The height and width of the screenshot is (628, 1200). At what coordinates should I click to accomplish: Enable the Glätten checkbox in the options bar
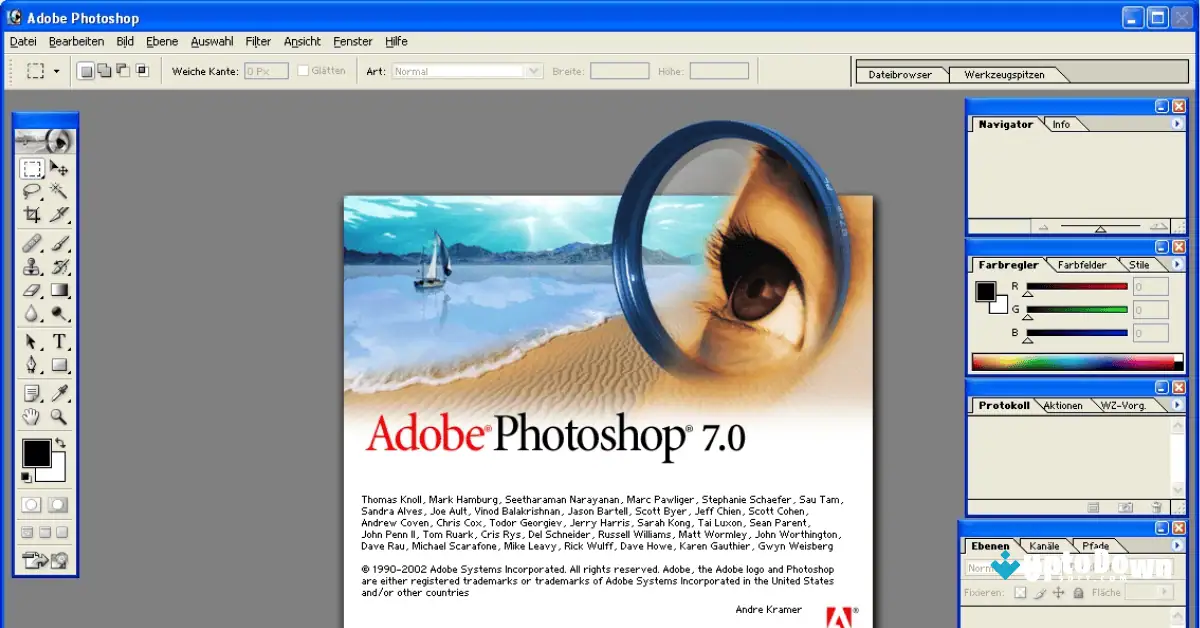[x=303, y=70]
